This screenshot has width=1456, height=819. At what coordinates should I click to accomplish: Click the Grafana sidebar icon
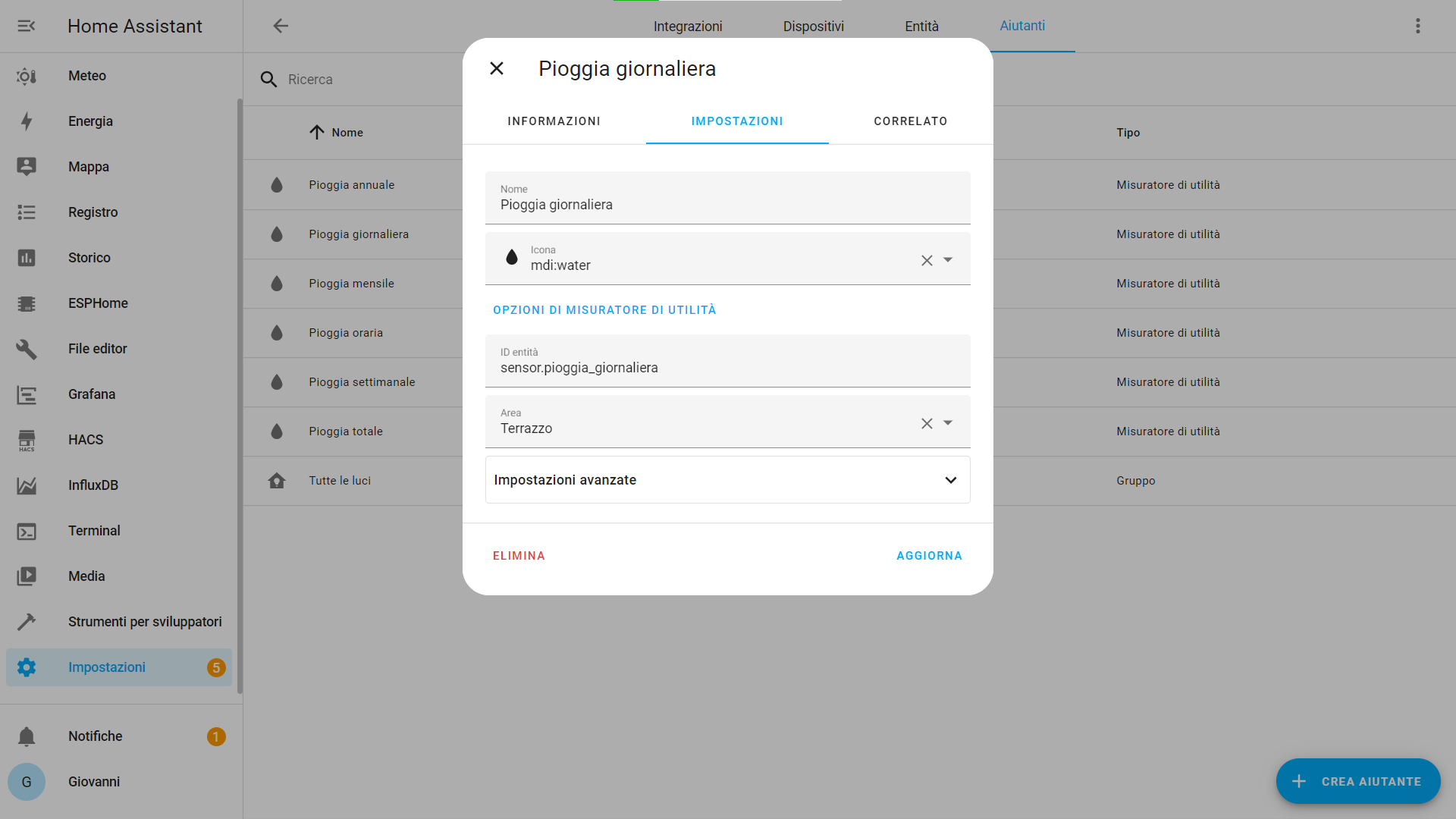click(x=27, y=394)
